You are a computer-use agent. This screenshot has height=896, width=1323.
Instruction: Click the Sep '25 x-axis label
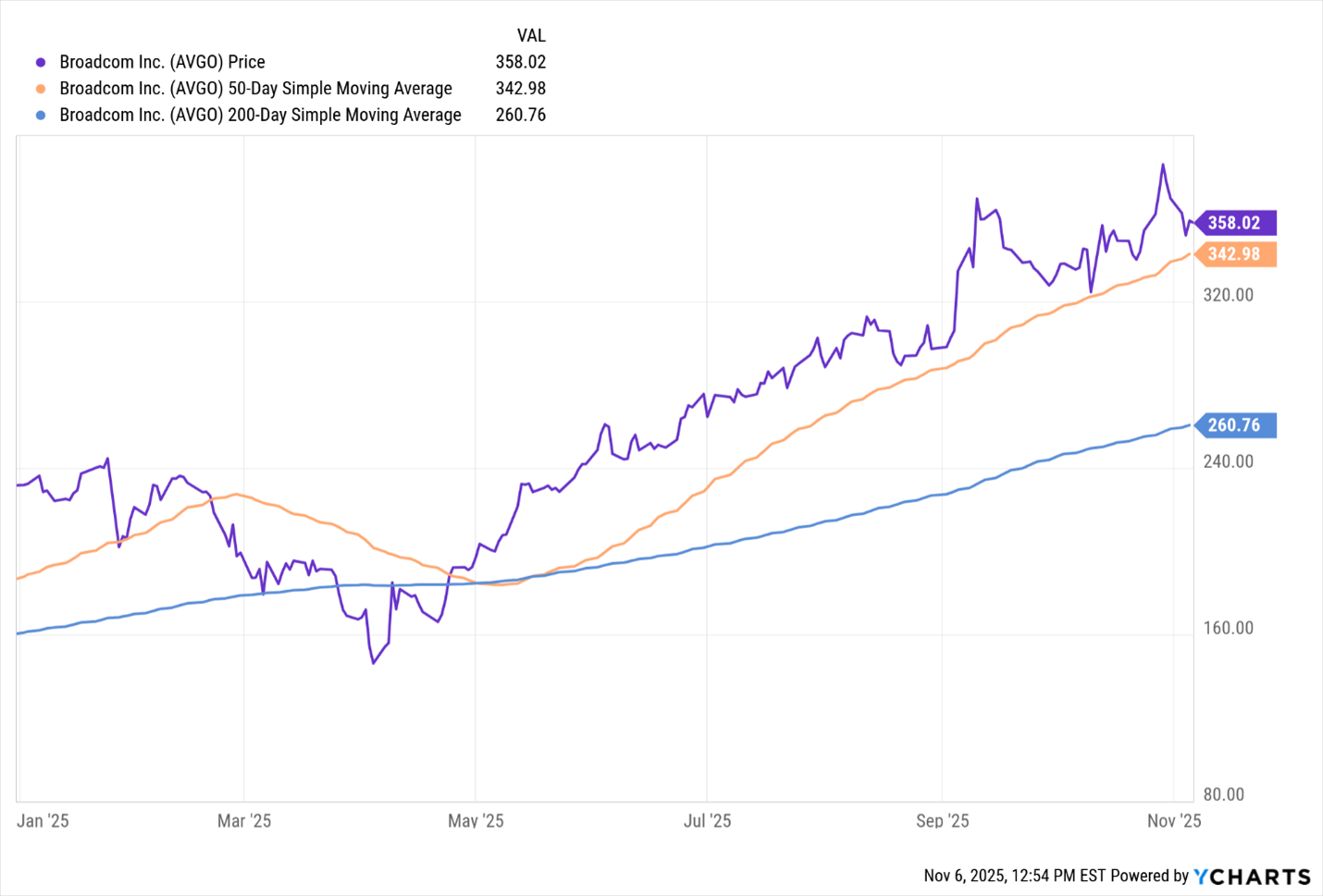[942, 821]
